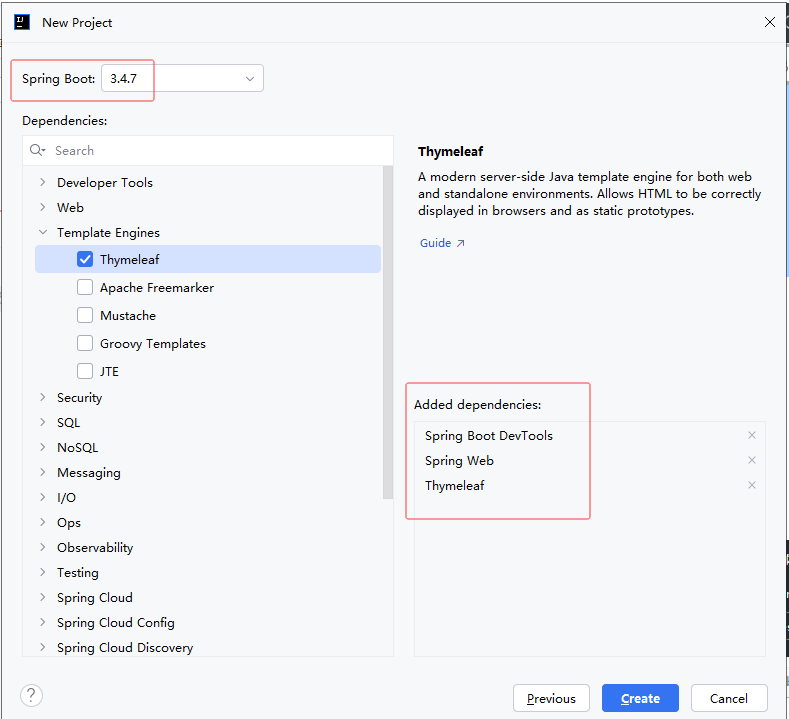Click the help question mark icon

point(31,695)
